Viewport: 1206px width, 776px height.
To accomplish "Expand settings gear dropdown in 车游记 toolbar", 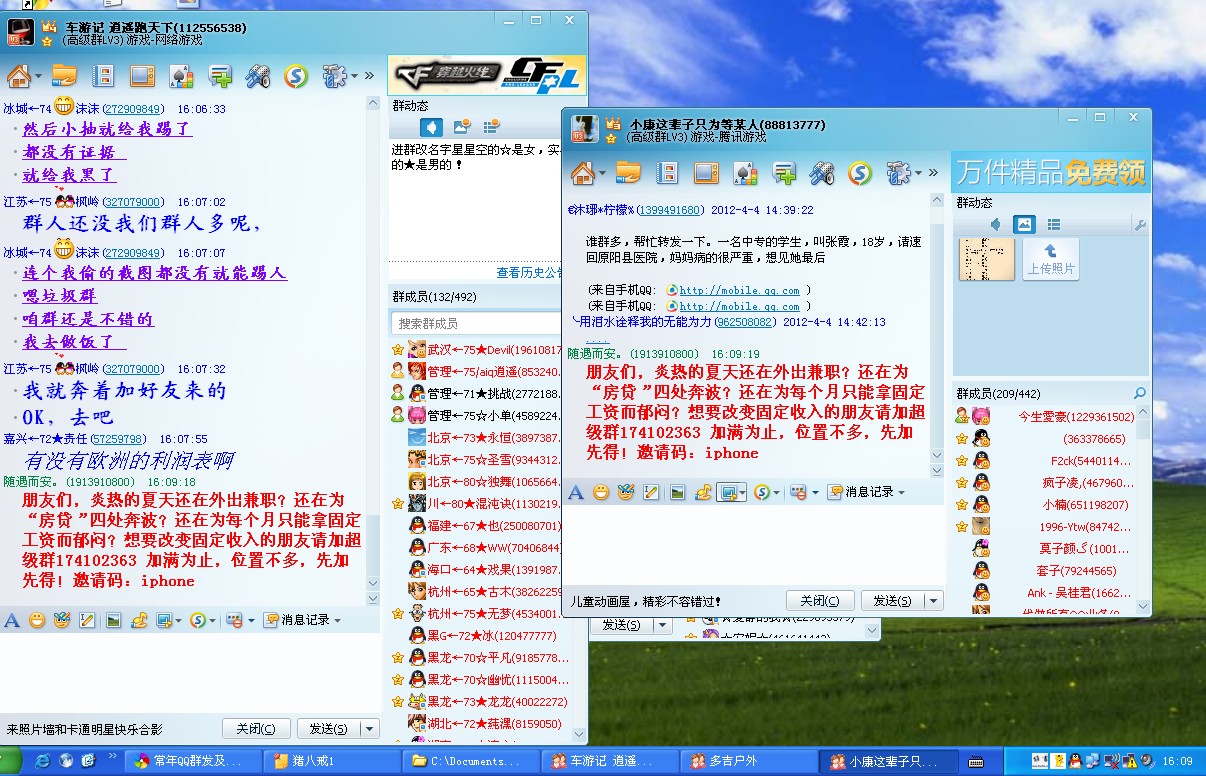I will [x=353, y=76].
